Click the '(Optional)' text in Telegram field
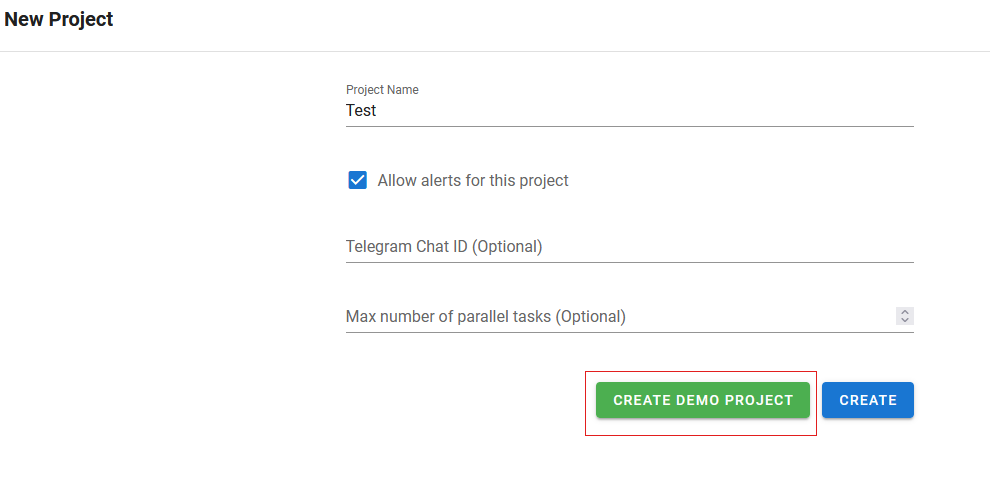Viewport: 990px width, 485px height. point(507,246)
